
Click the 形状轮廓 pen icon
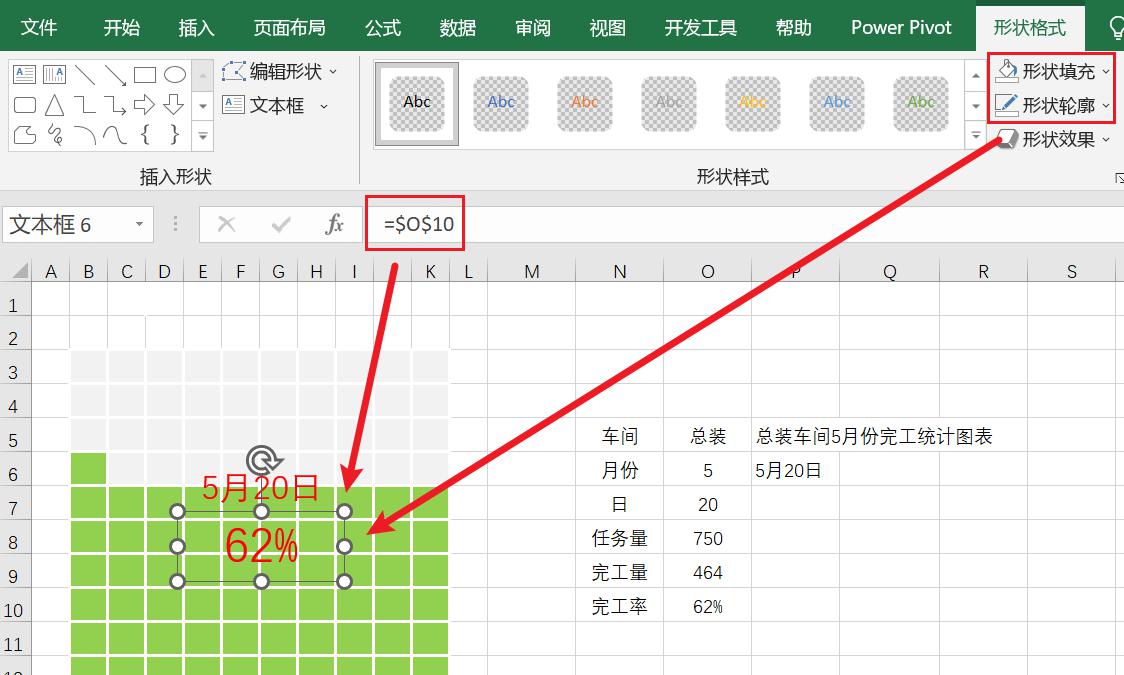pos(1006,105)
